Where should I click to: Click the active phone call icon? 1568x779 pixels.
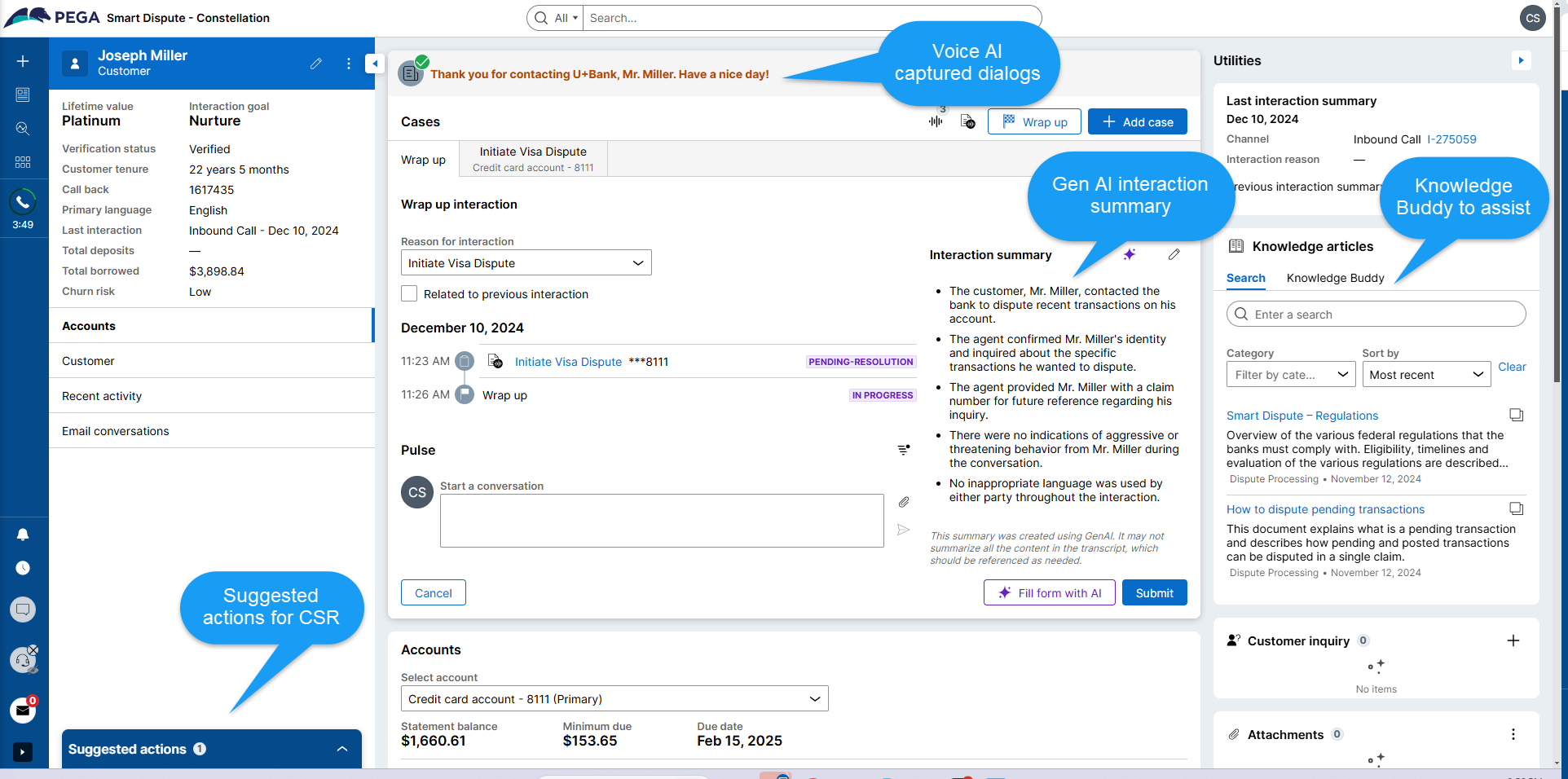23,201
